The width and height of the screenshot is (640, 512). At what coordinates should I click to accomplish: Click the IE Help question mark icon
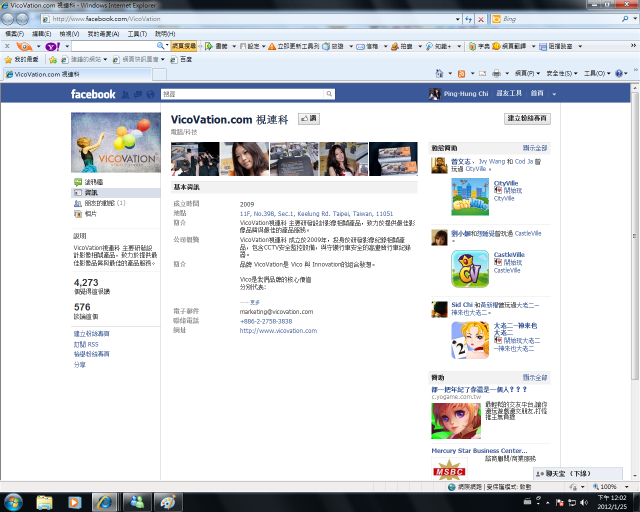pyautogui.click(x=619, y=73)
